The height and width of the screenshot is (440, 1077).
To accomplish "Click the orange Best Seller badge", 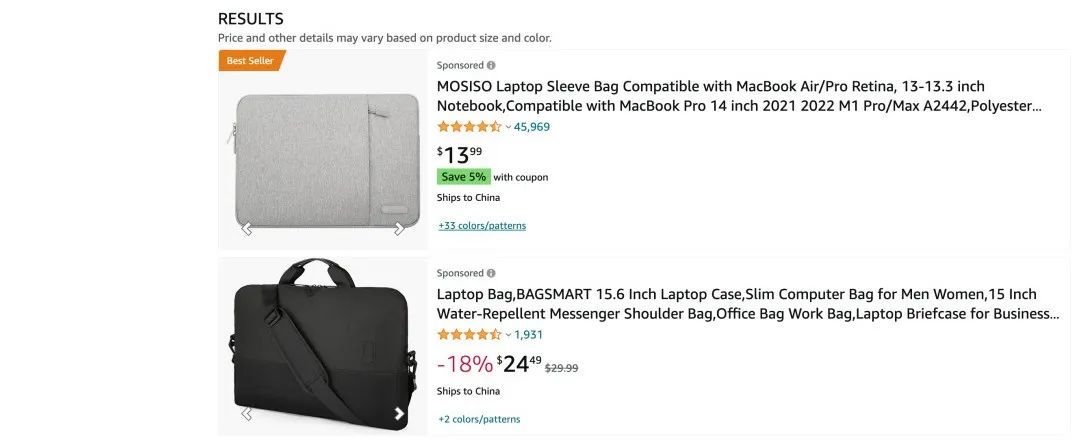I will click(250, 61).
